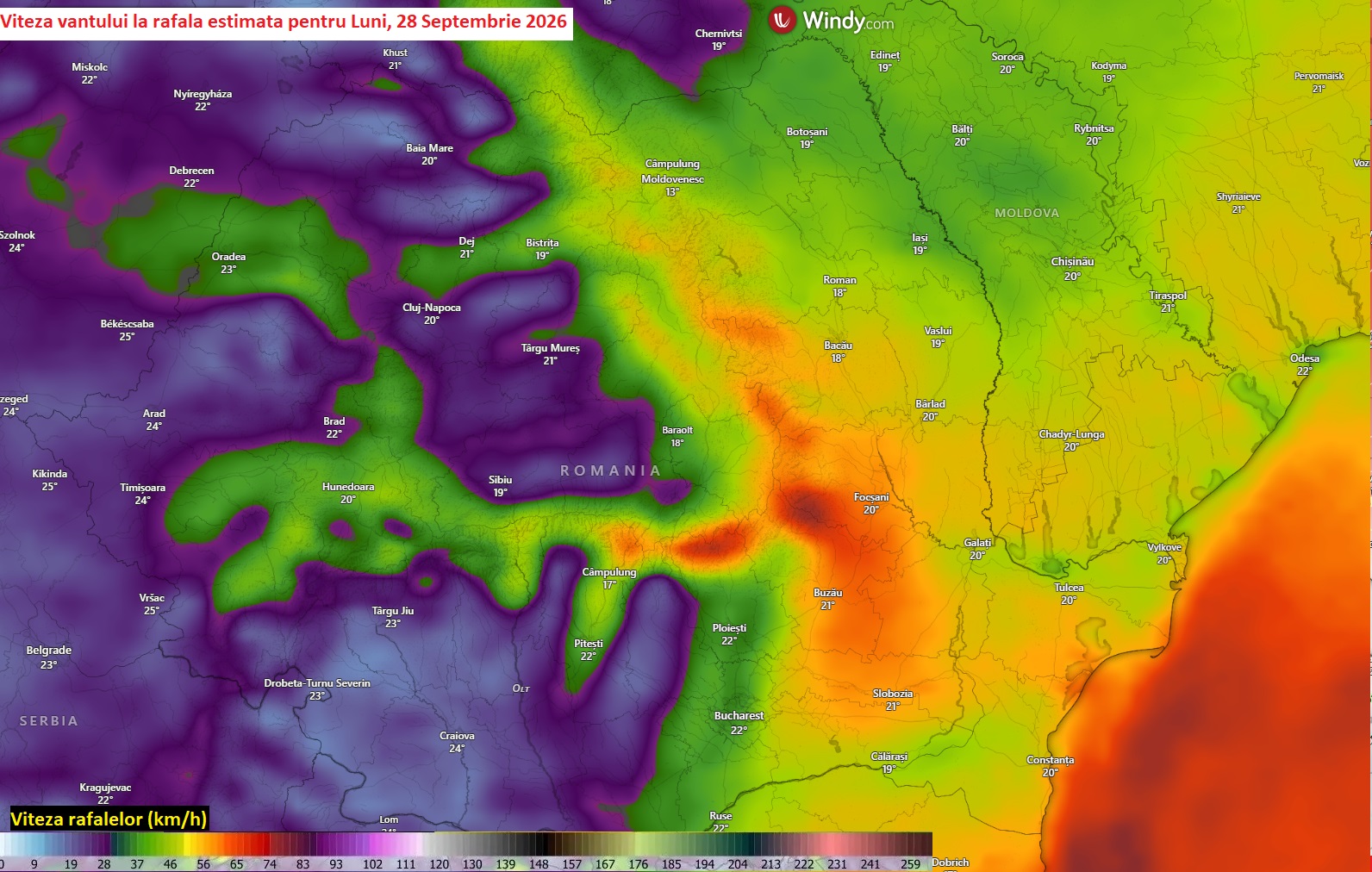This screenshot has height=872, width=1372.
Task: Click the Windy.com red logo icon
Action: pyautogui.click(x=783, y=19)
